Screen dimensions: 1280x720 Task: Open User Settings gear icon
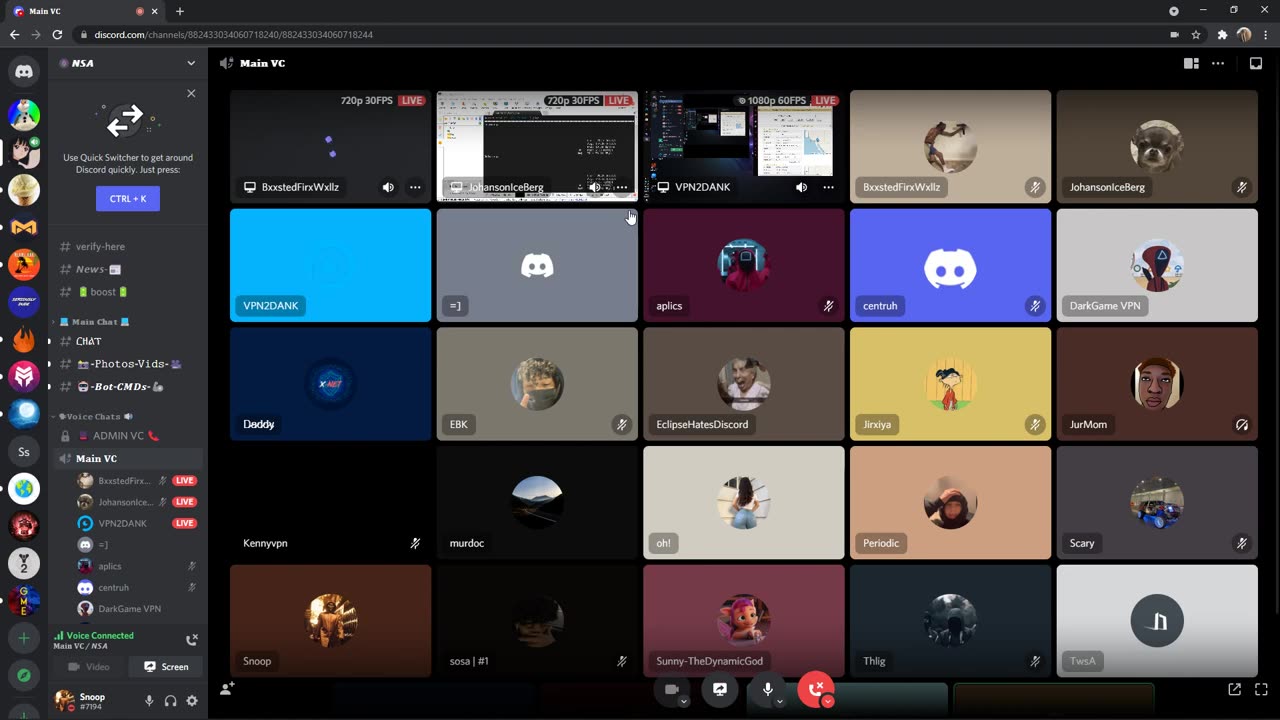tap(192, 701)
